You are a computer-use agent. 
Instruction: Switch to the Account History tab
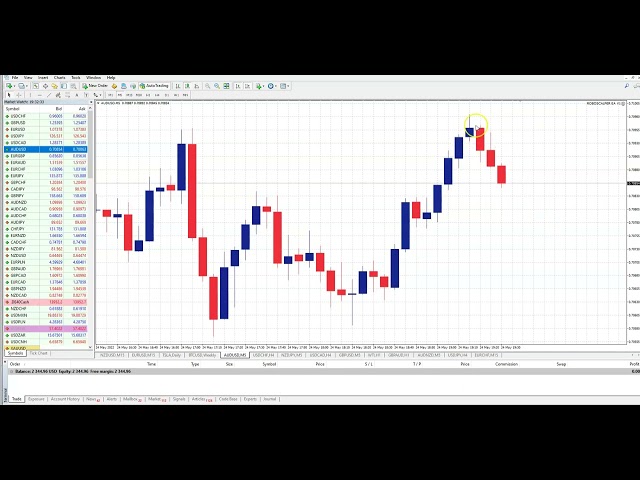coord(64,398)
